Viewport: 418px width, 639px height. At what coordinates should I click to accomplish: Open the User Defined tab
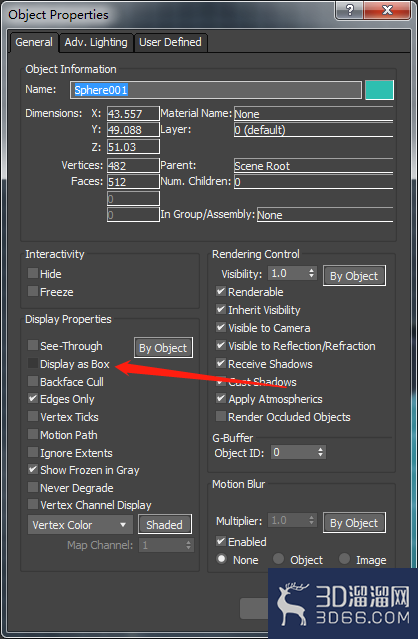pos(170,42)
